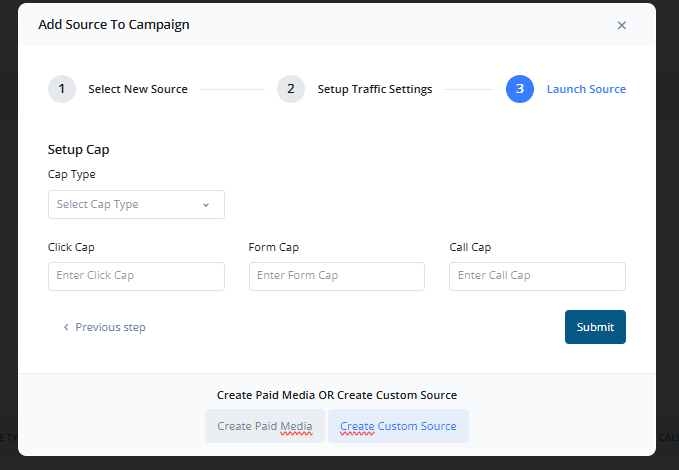Go to the Select New Source step

pyautogui.click(x=138, y=89)
